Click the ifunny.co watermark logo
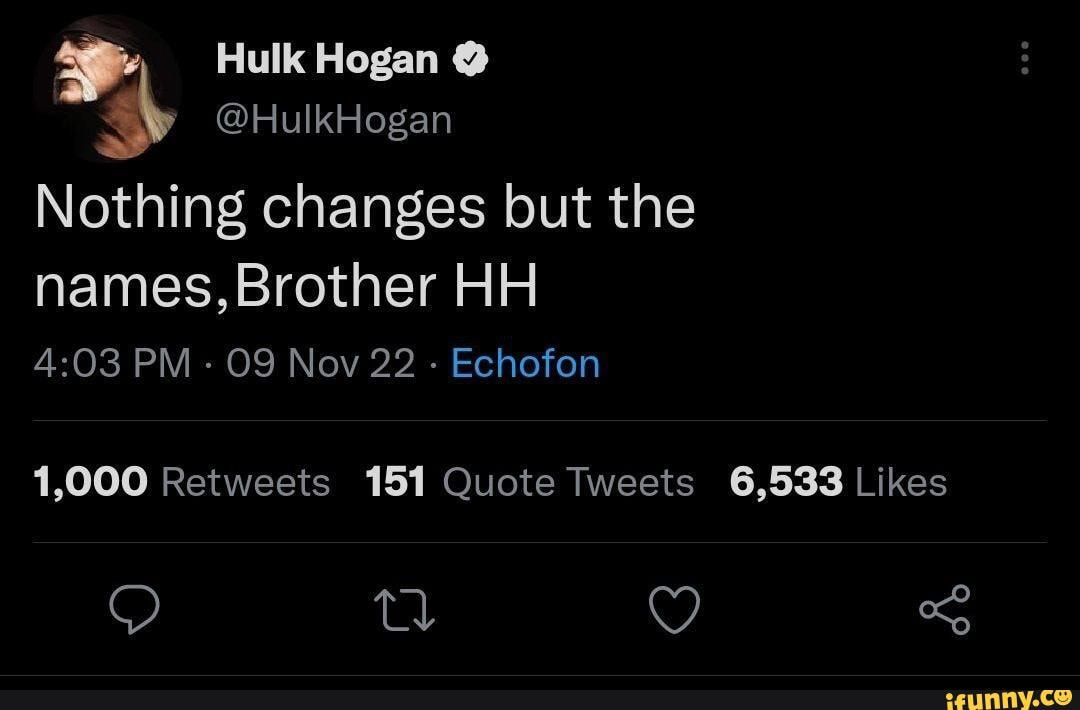 point(1005,697)
